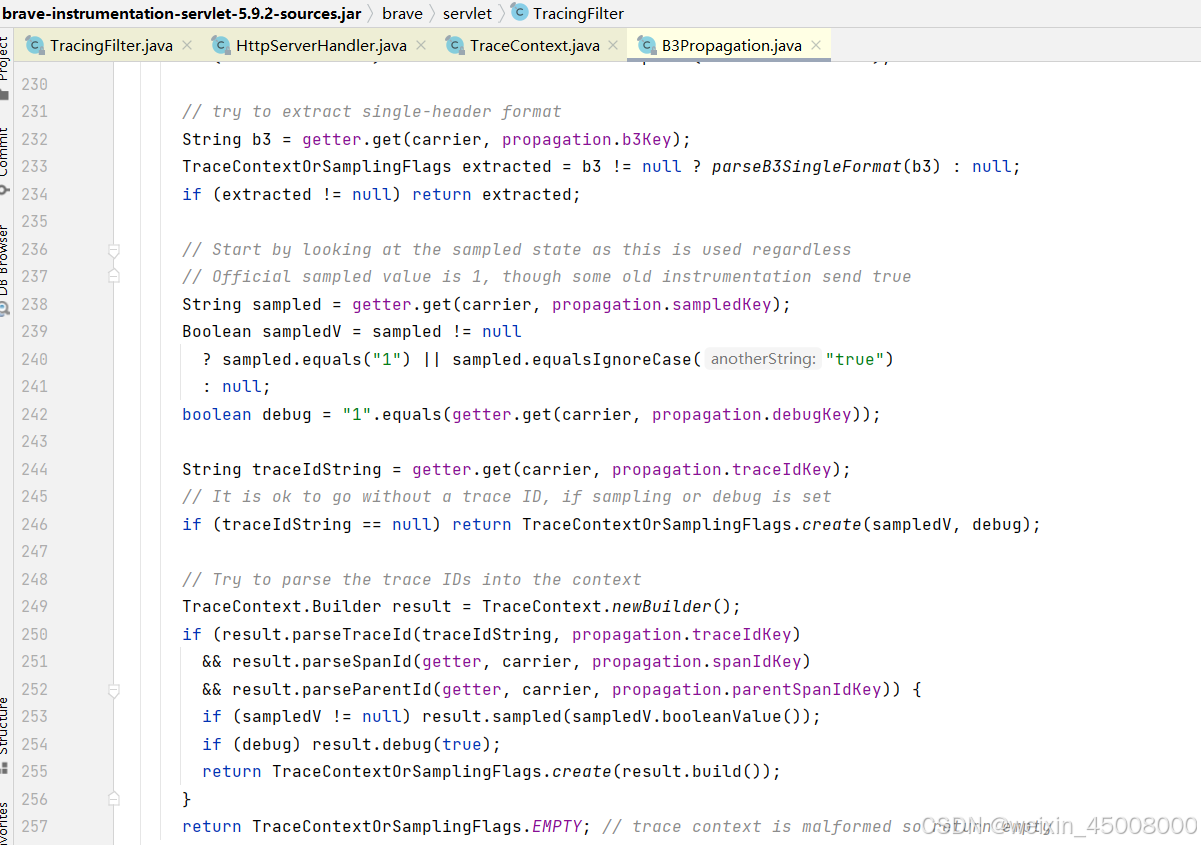Click the TracingFilter breadcrumb label
The image size is (1201, 845).
[x=578, y=13]
